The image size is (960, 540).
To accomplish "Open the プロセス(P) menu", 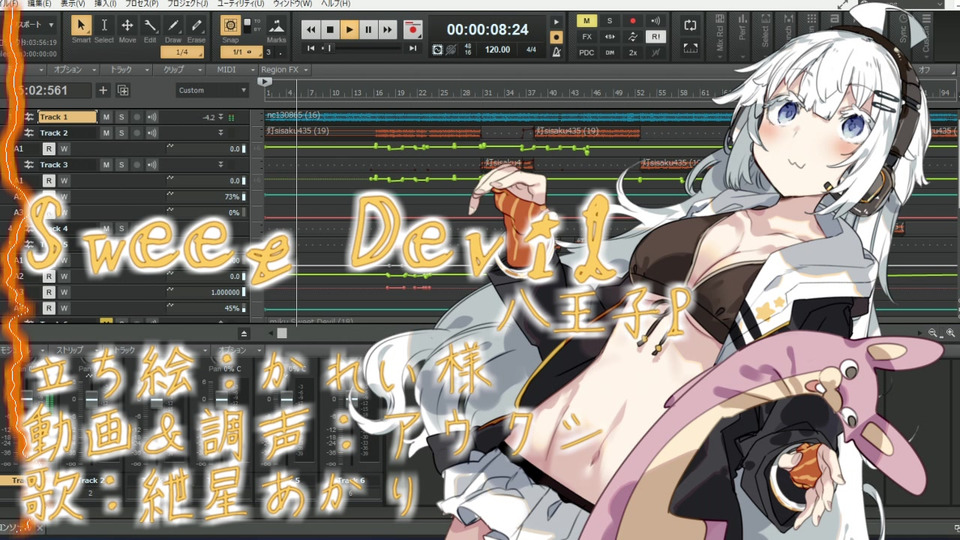I will click(x=142, y=4).
